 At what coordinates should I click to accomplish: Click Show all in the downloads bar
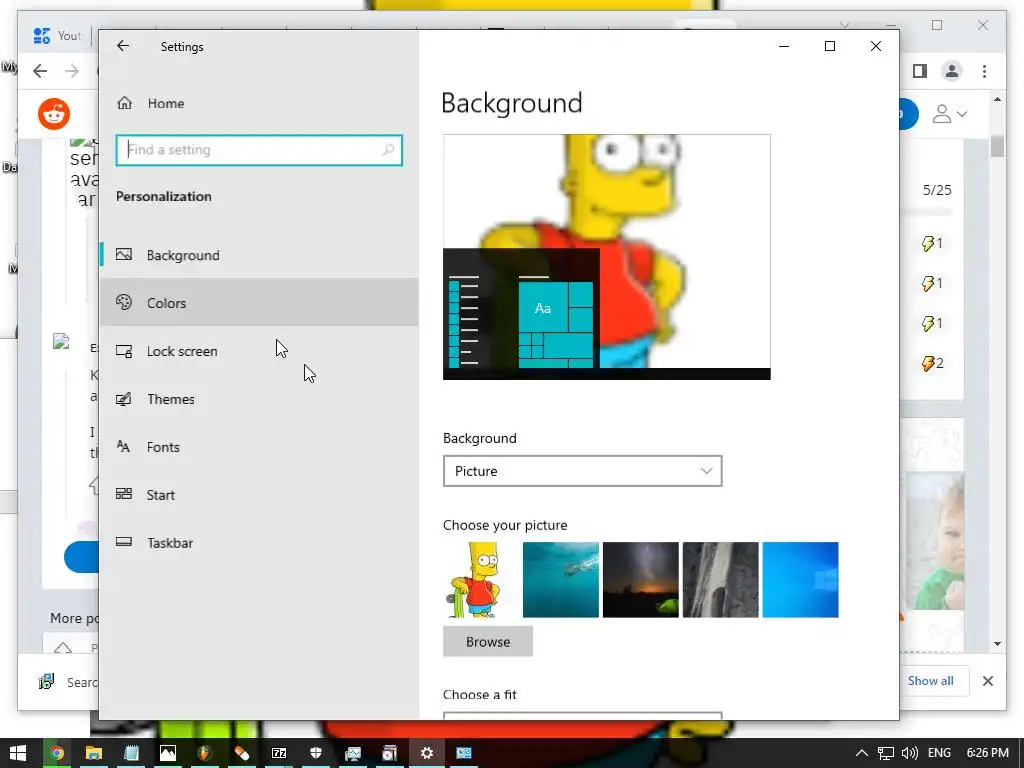930,680
